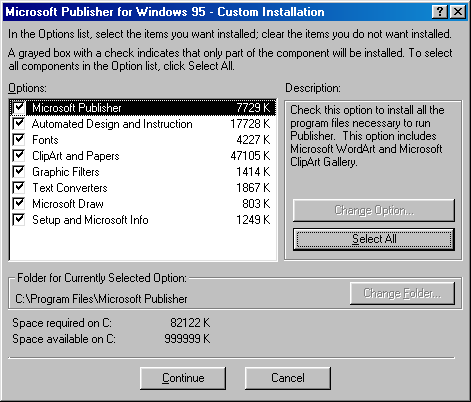Uncheck the Microsoft Publisher checkbox
The height and width of the screenshot is (402, 471).
19,107
